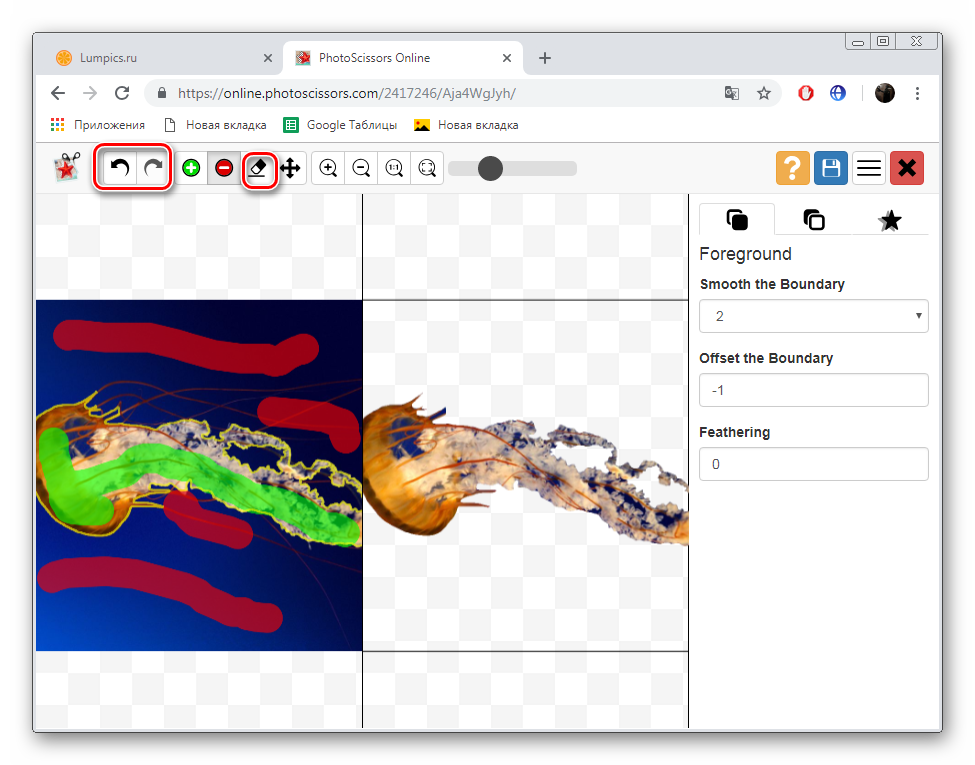Screen dimensions: 975x765
Task: Switch to the star Shadow tab
Action: pos(890,220)
